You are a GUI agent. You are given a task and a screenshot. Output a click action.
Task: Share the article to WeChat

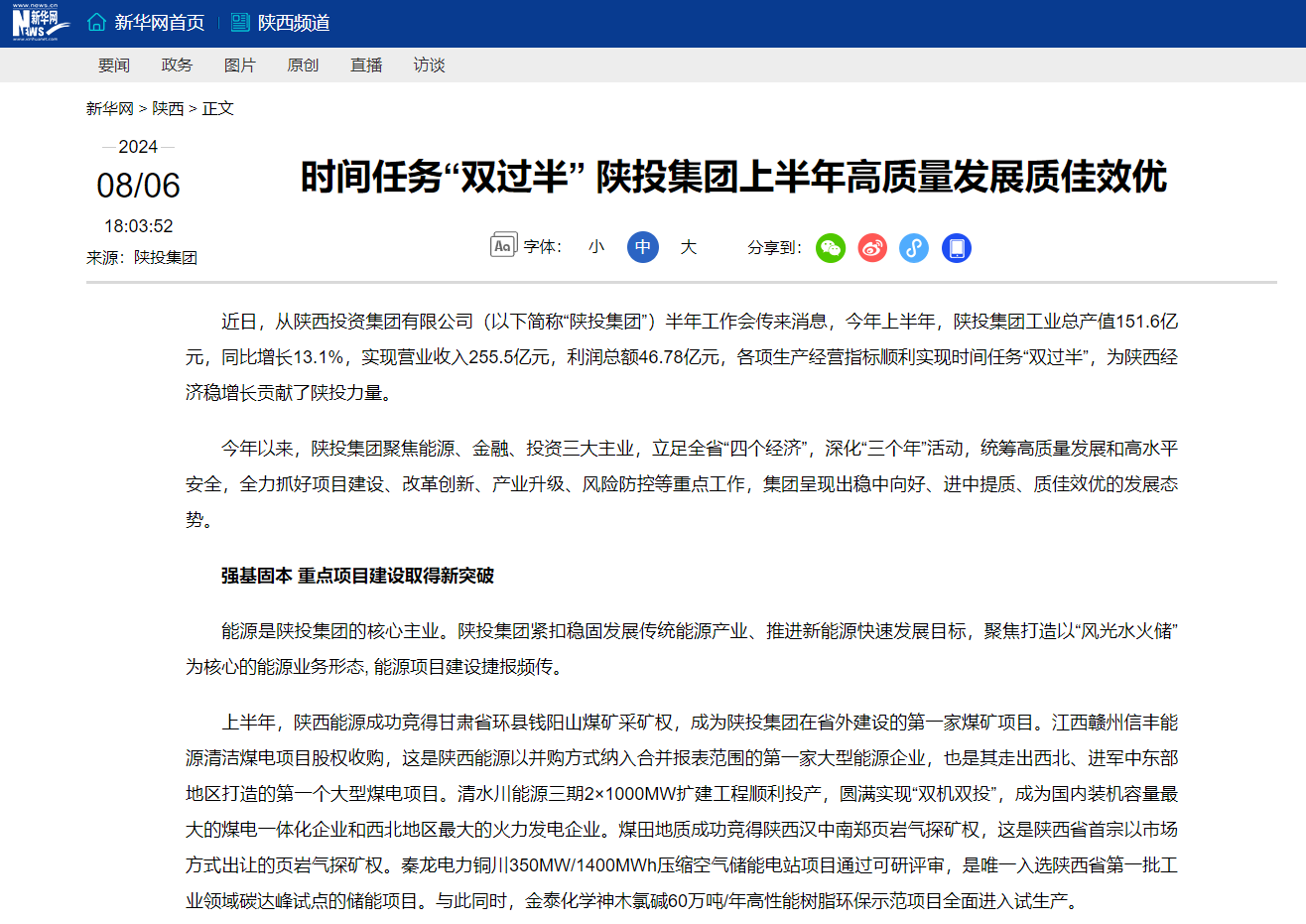(x=830, y=248)
